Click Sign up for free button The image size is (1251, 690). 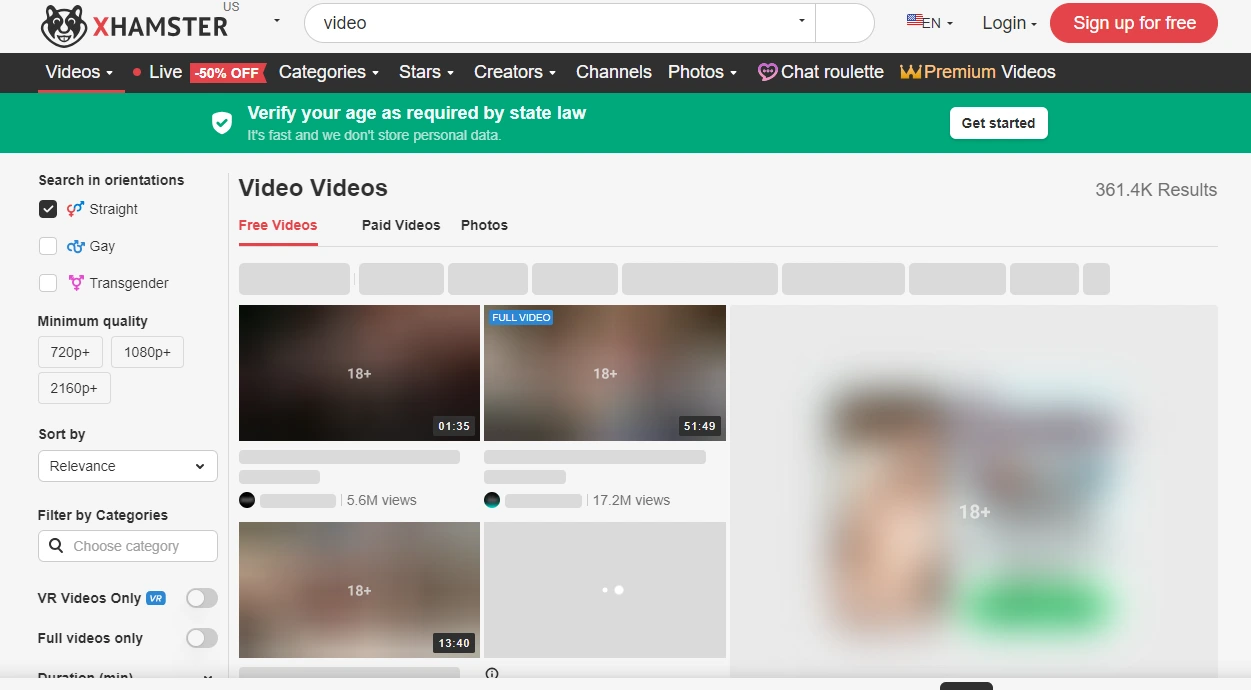click(1133, 23)
